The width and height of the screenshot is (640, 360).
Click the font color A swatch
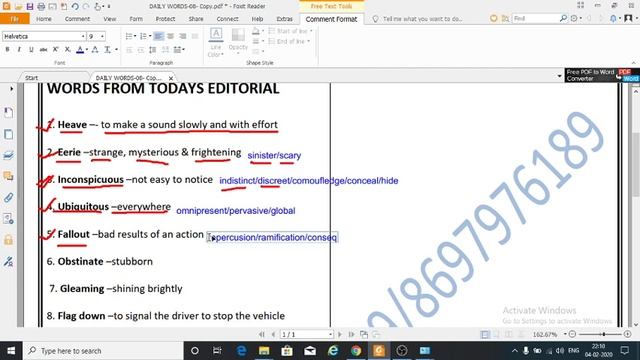[x=80, y=49]
